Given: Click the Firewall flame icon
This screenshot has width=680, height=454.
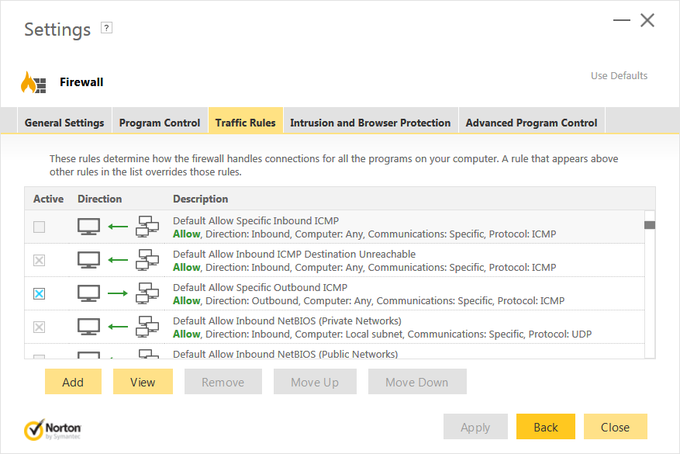Looking at the screenshot, I should click(34, 82).
